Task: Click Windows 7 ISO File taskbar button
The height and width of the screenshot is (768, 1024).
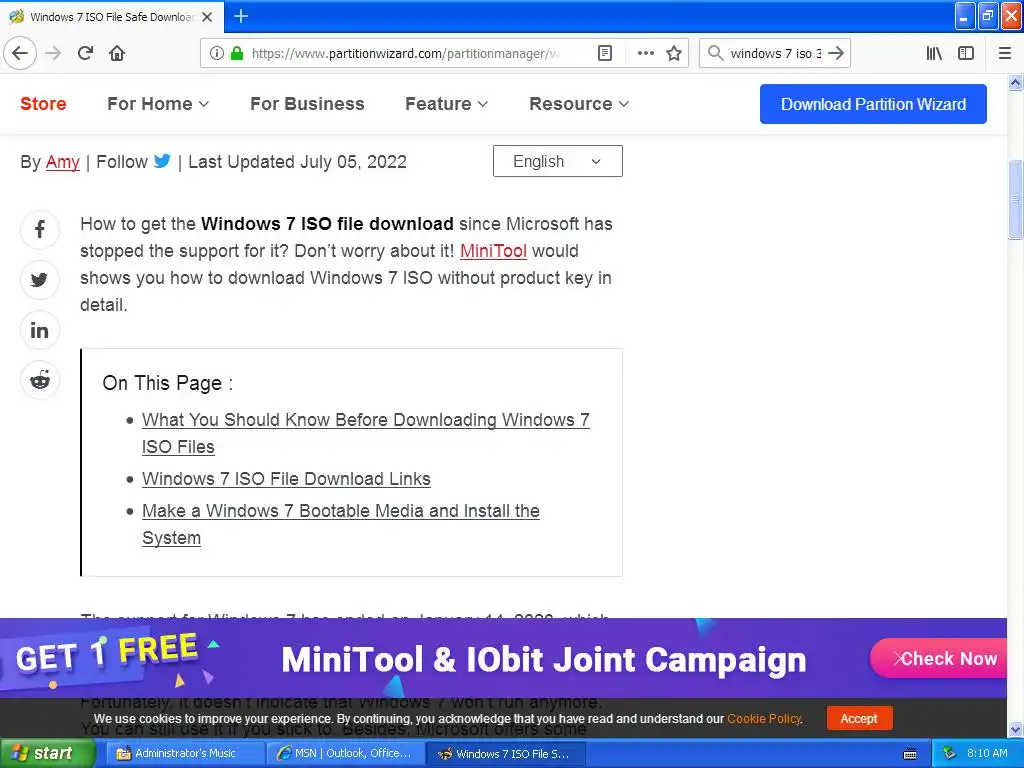Action: 506,754
